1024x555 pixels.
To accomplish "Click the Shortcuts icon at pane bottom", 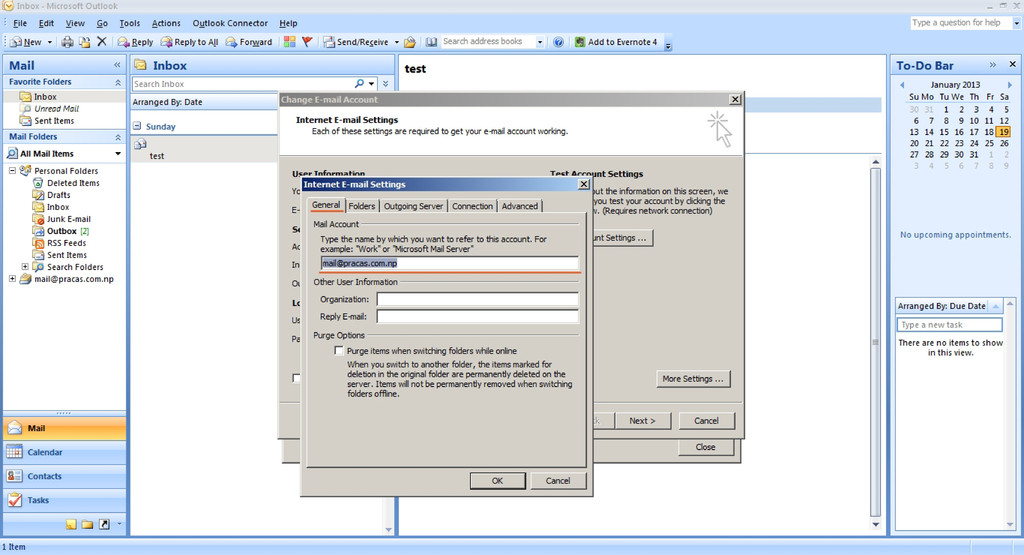I will (x=104, y=524).
